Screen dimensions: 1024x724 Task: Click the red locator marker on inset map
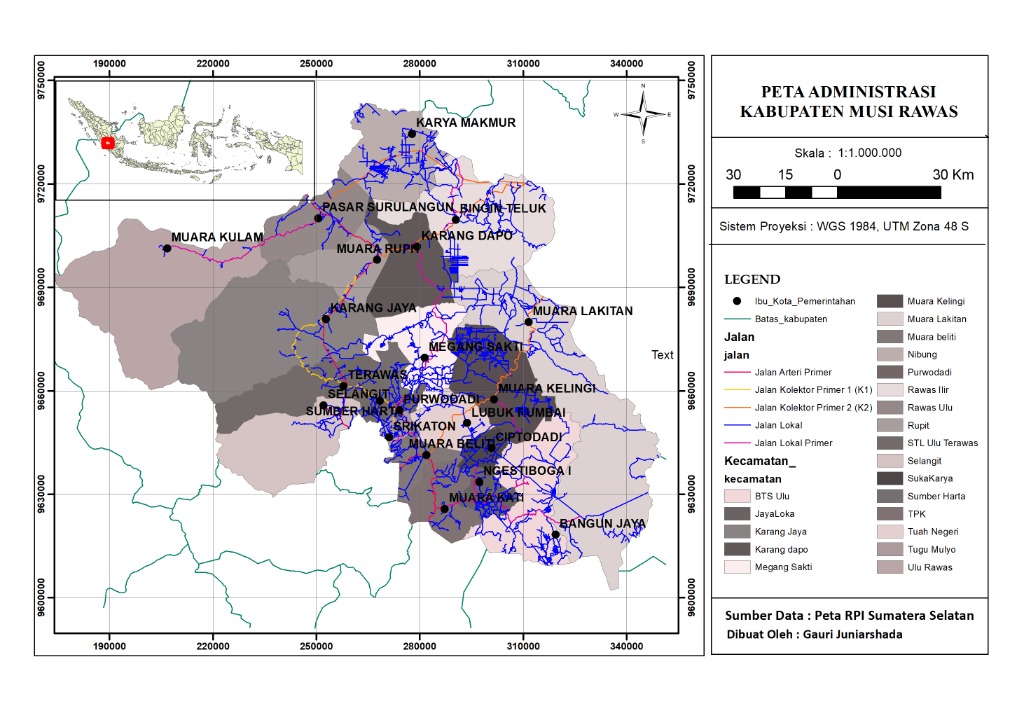click(108, 143)
